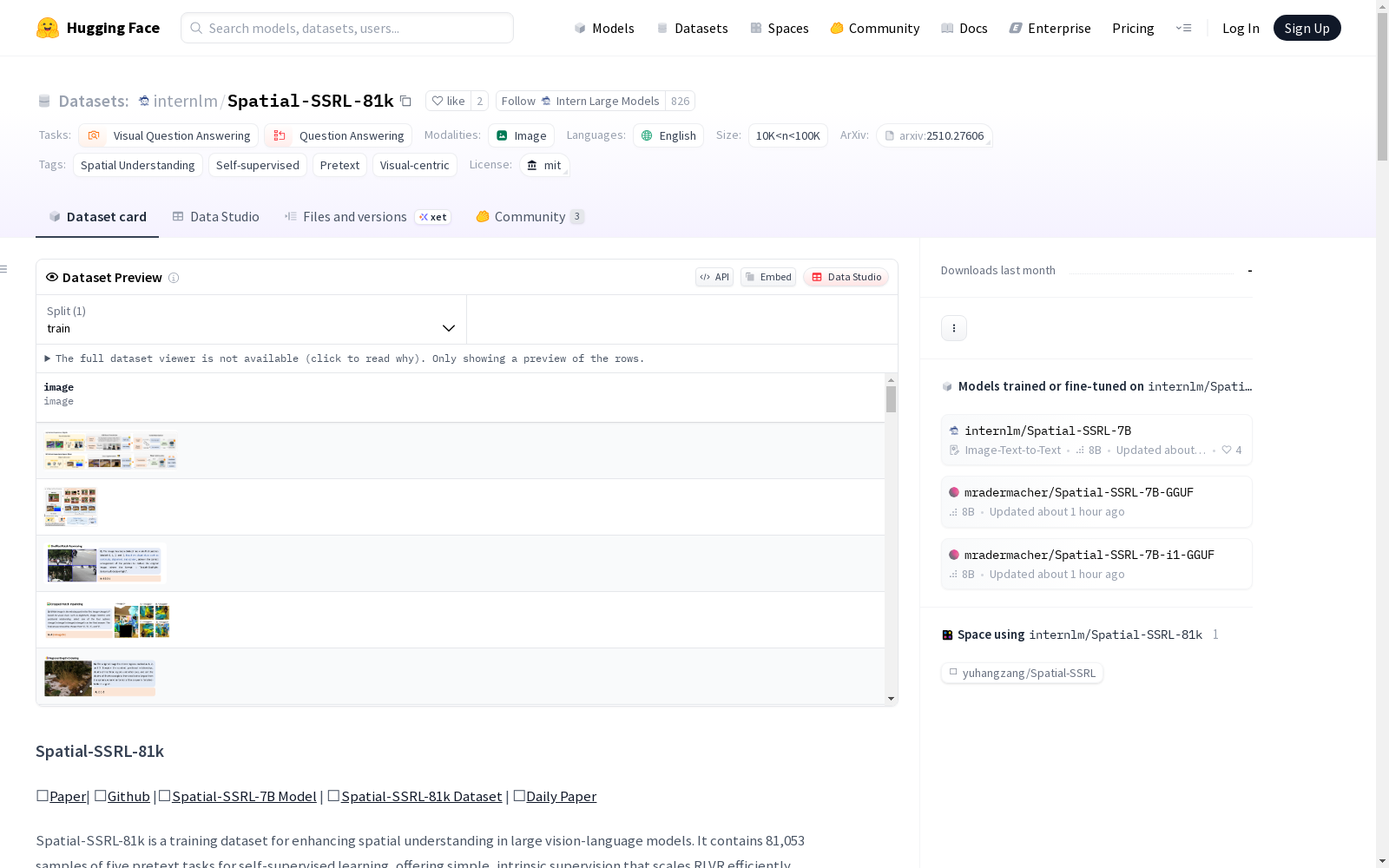Open the third preview row image thumbnail
The width and height of the screenshot is (1389, 868).
point(104,563)
